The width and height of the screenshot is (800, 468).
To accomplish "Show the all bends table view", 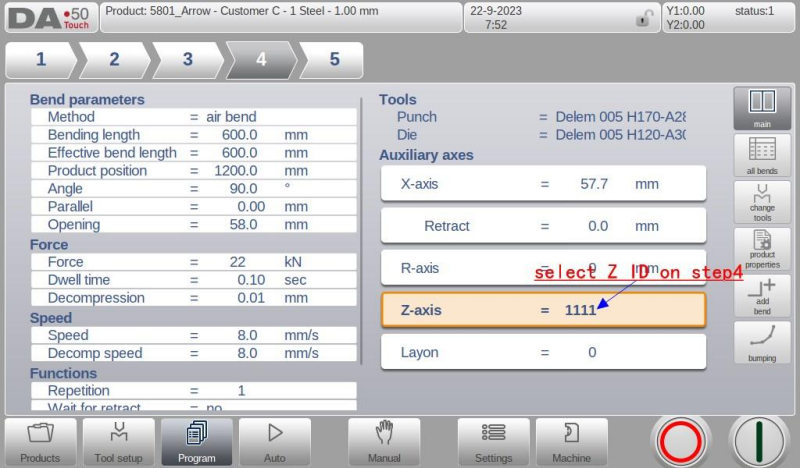I will [x=762, y=155].
